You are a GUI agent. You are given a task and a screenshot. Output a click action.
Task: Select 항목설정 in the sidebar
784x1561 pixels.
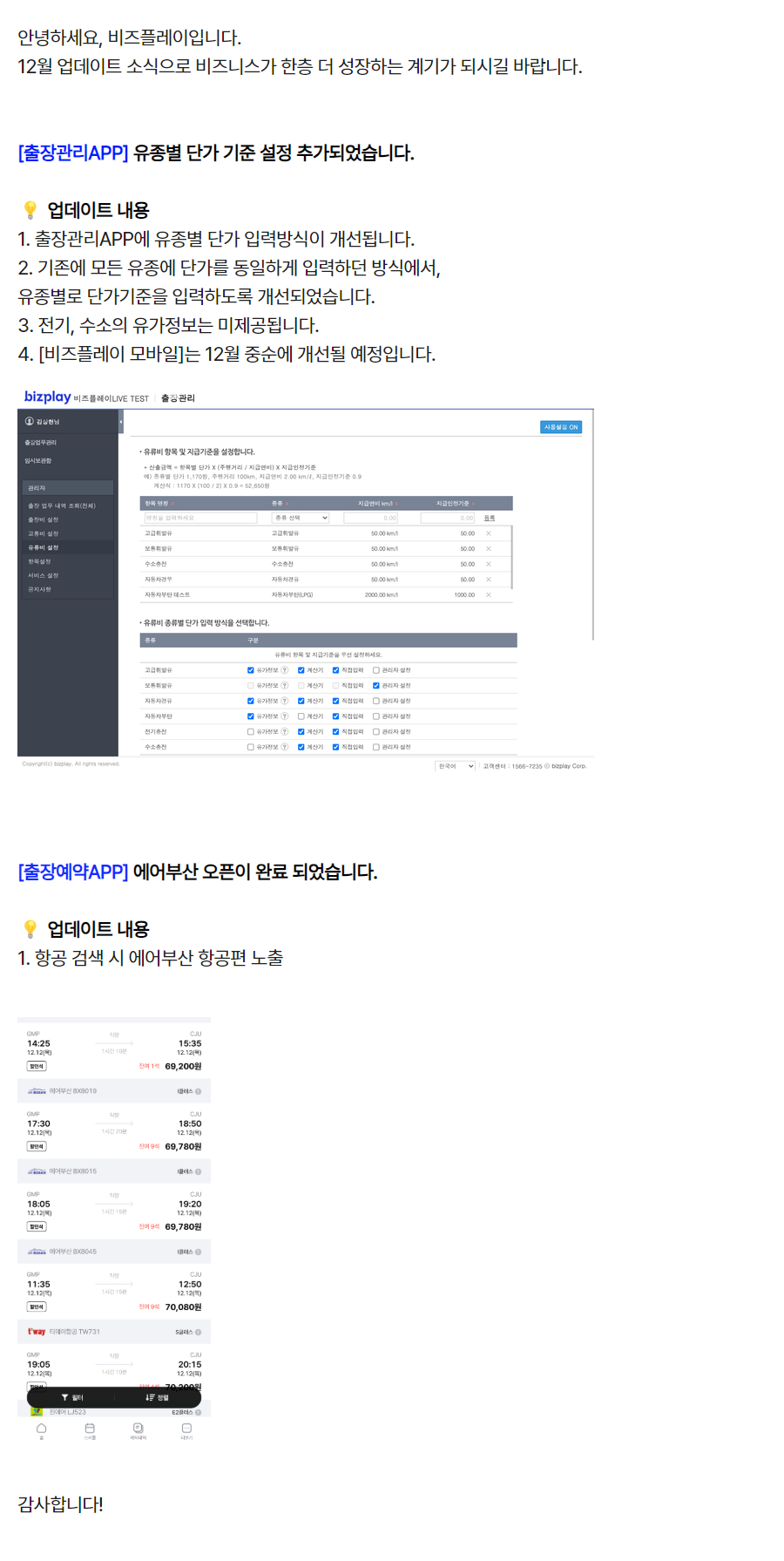click(40, 561)
